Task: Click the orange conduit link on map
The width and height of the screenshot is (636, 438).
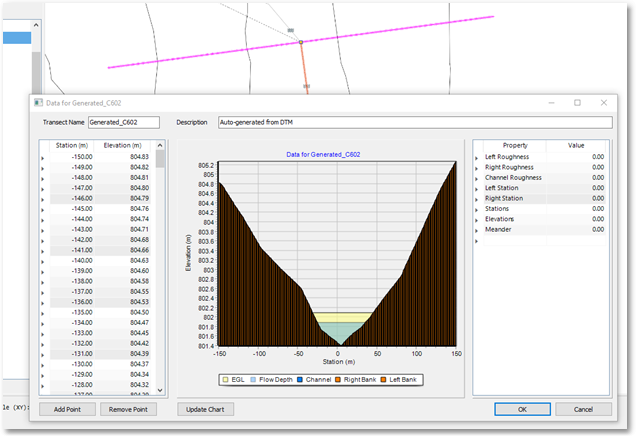Action: coord(304,69)
